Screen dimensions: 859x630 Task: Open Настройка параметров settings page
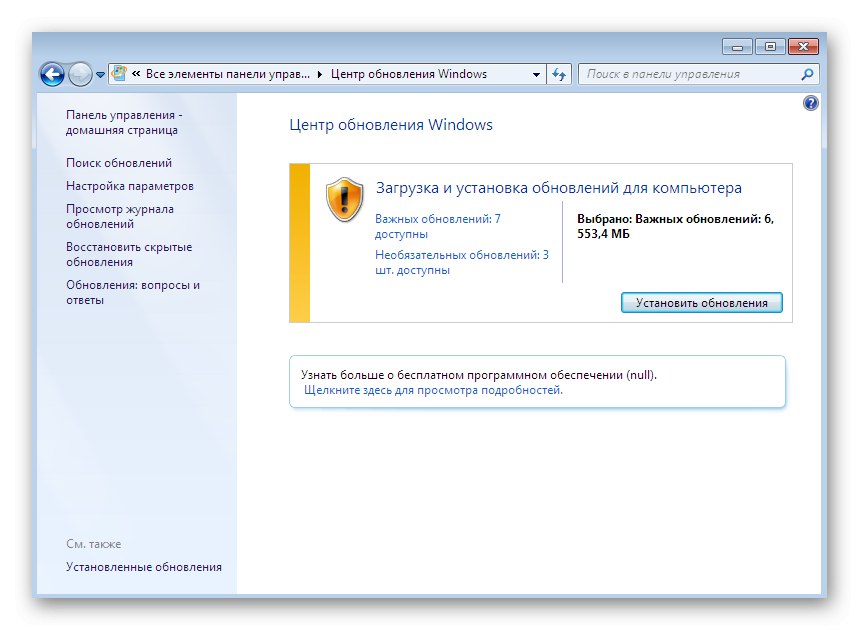click(x=126, y=185)
